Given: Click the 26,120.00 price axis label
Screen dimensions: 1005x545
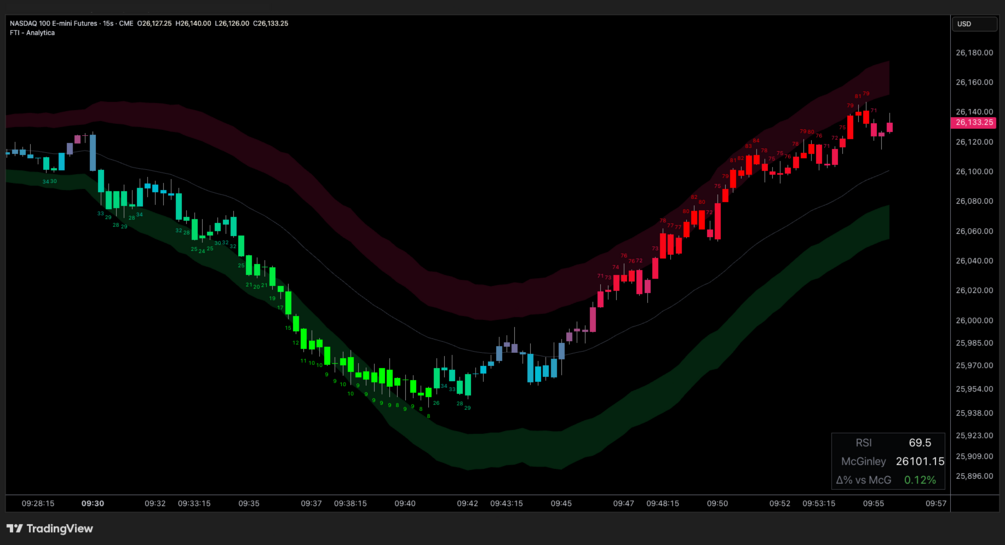Looking at the screenshot, I should [x=974, y=142].
